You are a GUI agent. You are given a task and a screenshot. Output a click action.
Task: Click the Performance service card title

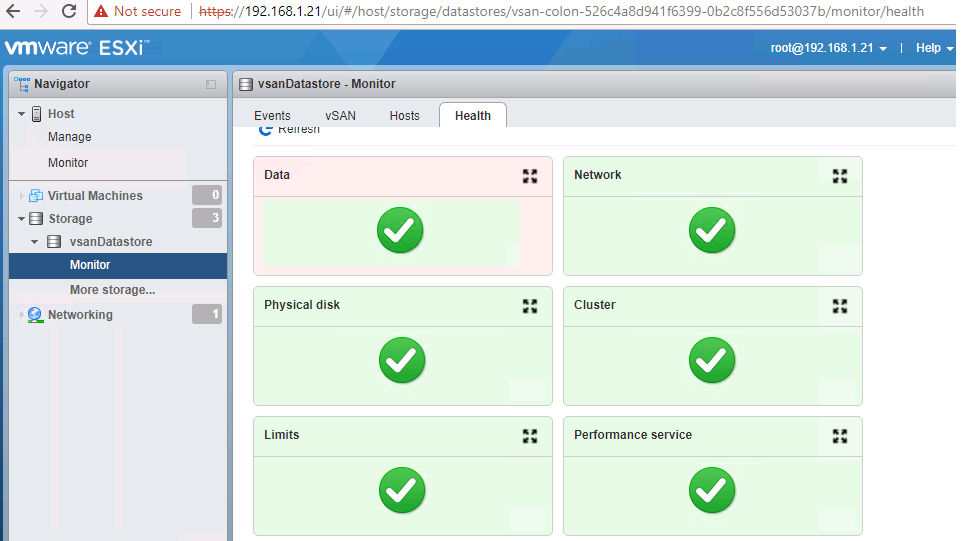pos(633,435)
